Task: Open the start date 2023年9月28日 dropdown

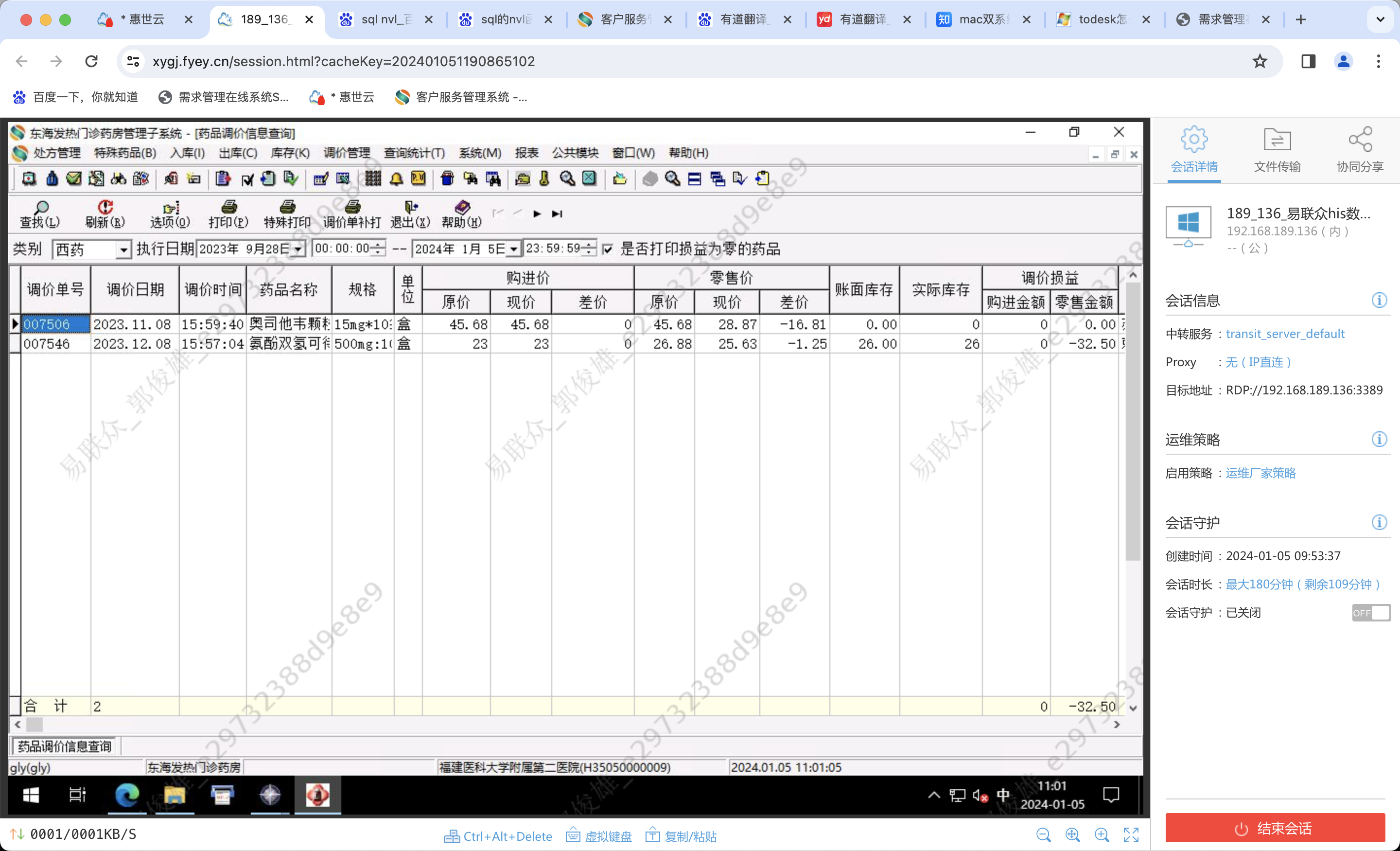Action: pyautogui.click(x=298, y=249)
